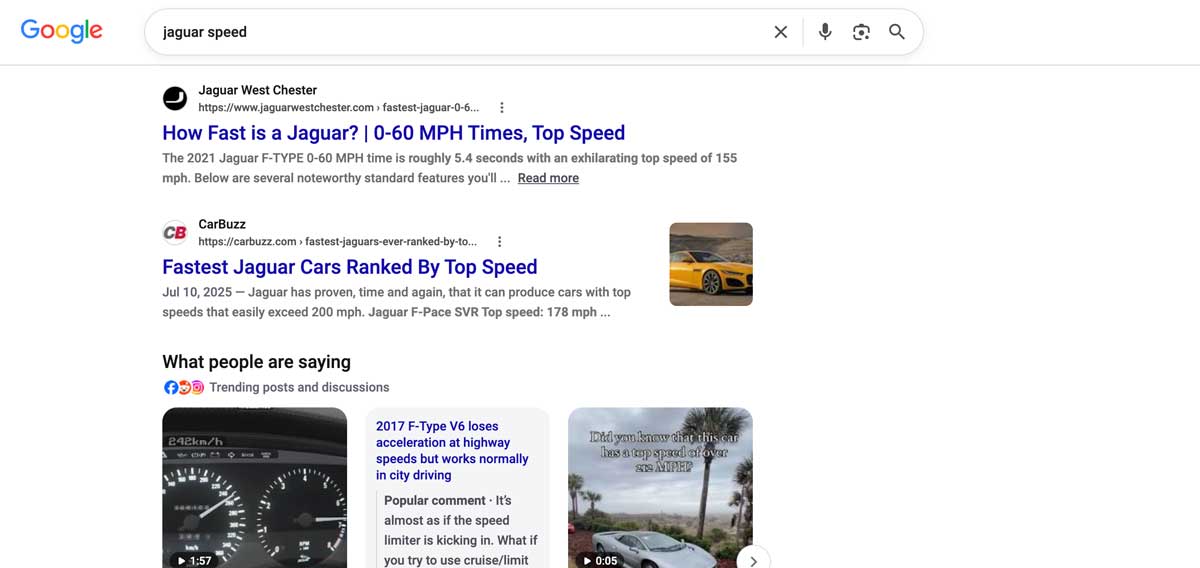Screen dimensions: 1200x568
Task: Click the carbuzz.com URL text
Action: click(x=337, y=241)
